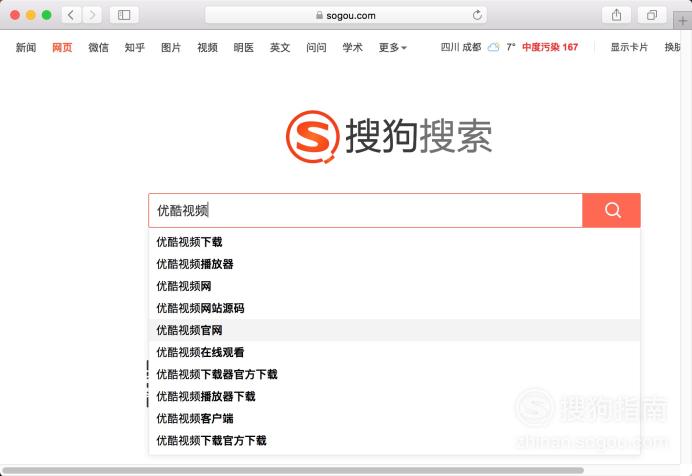
Task: Switch to the 图片 tab
Action: (x=171, y=47)
